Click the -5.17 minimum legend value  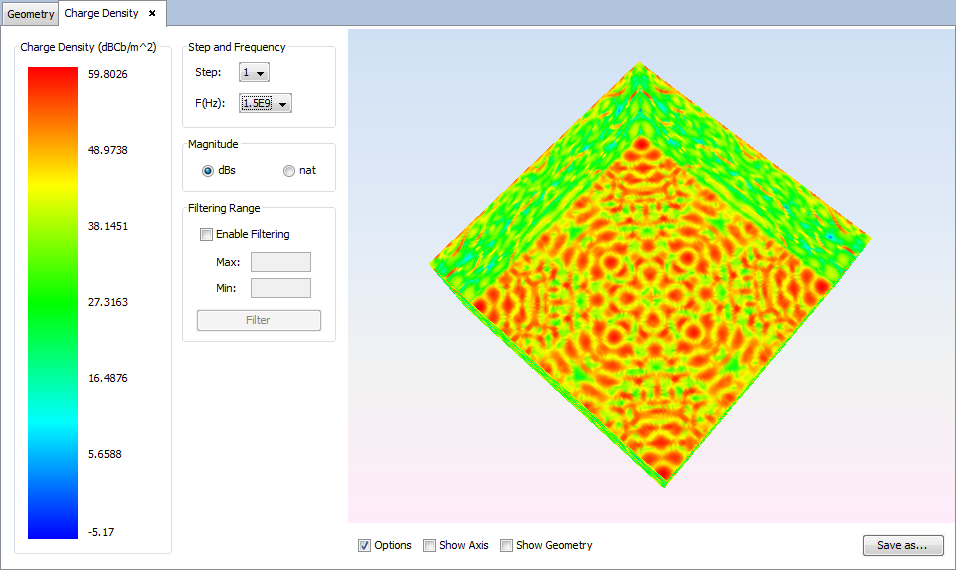[x=101, y=532]
